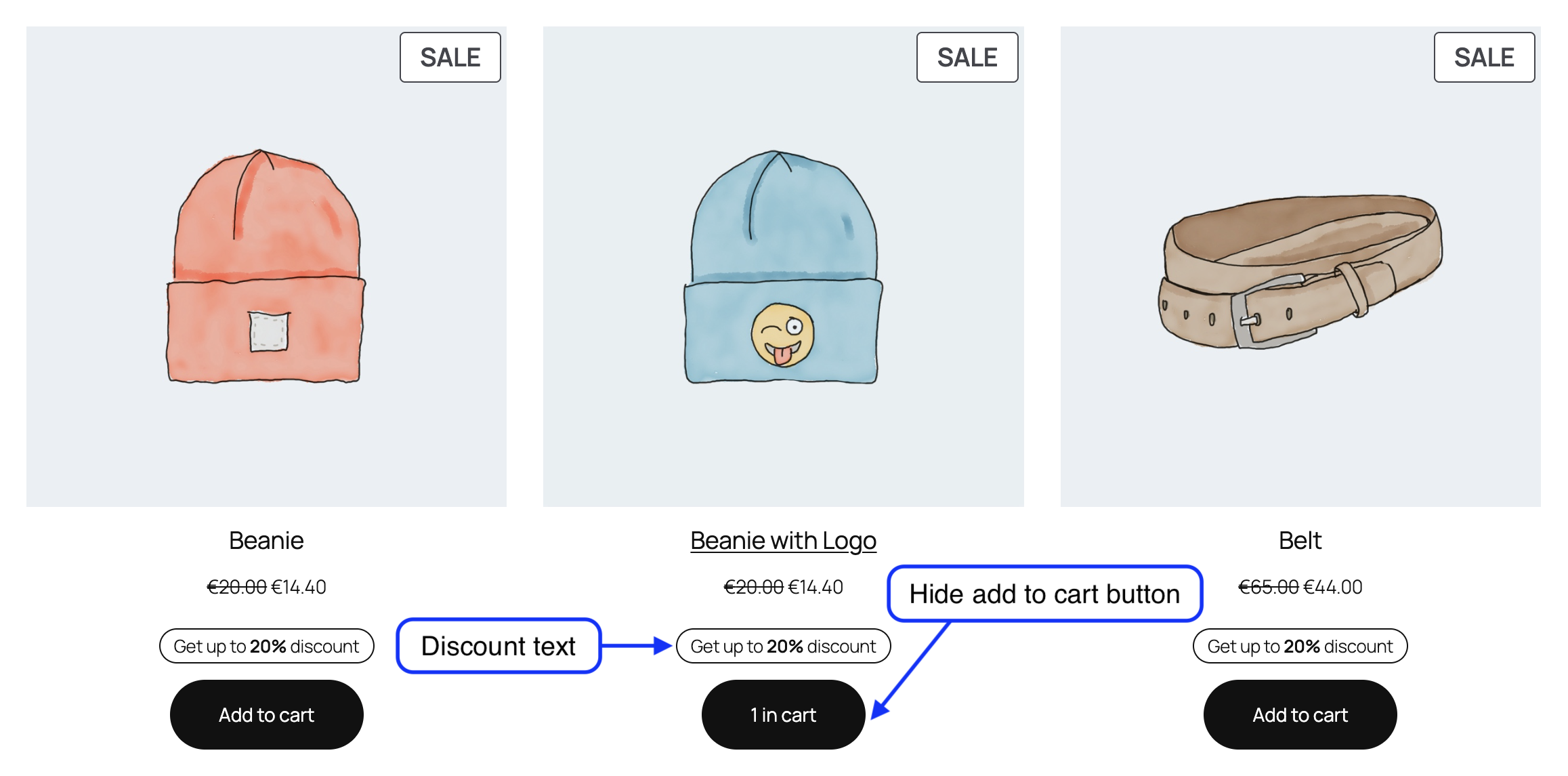This screenshot has width=1568, height=776.
Task: Click the "1 in cart" button
Action: tap(783, 714)
